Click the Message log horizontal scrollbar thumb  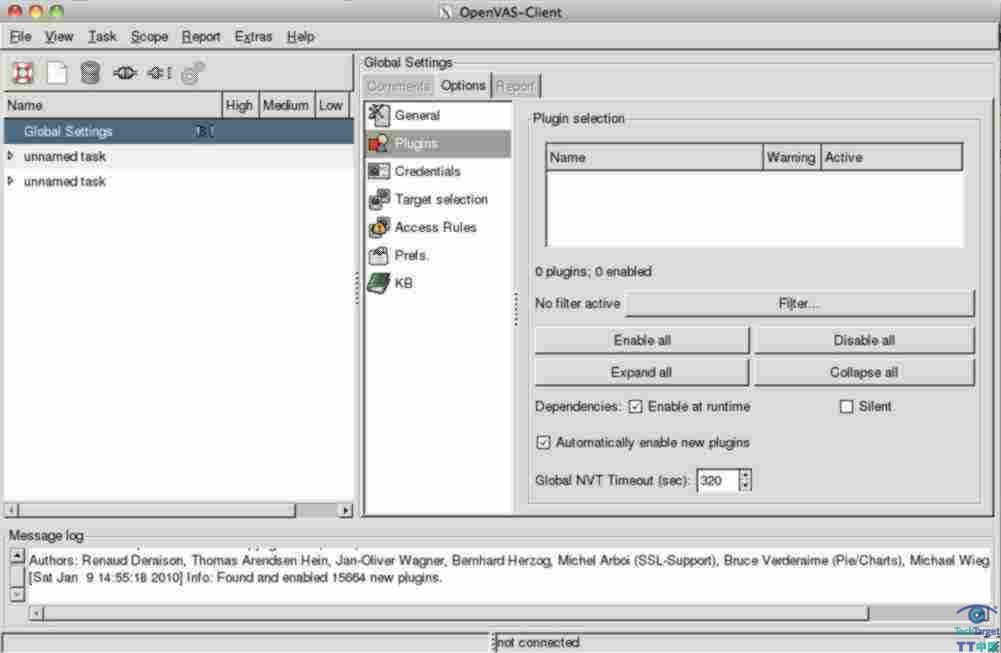[x=456, y=613]
